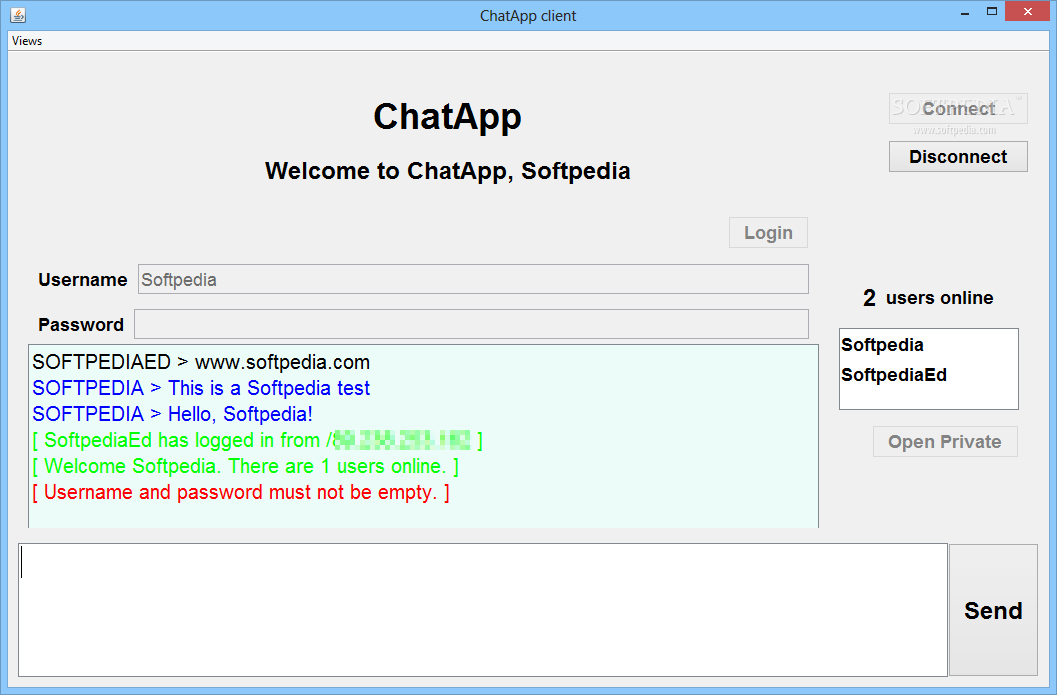
Task: Click the Open Private button
Action: [x=944, y=442]
